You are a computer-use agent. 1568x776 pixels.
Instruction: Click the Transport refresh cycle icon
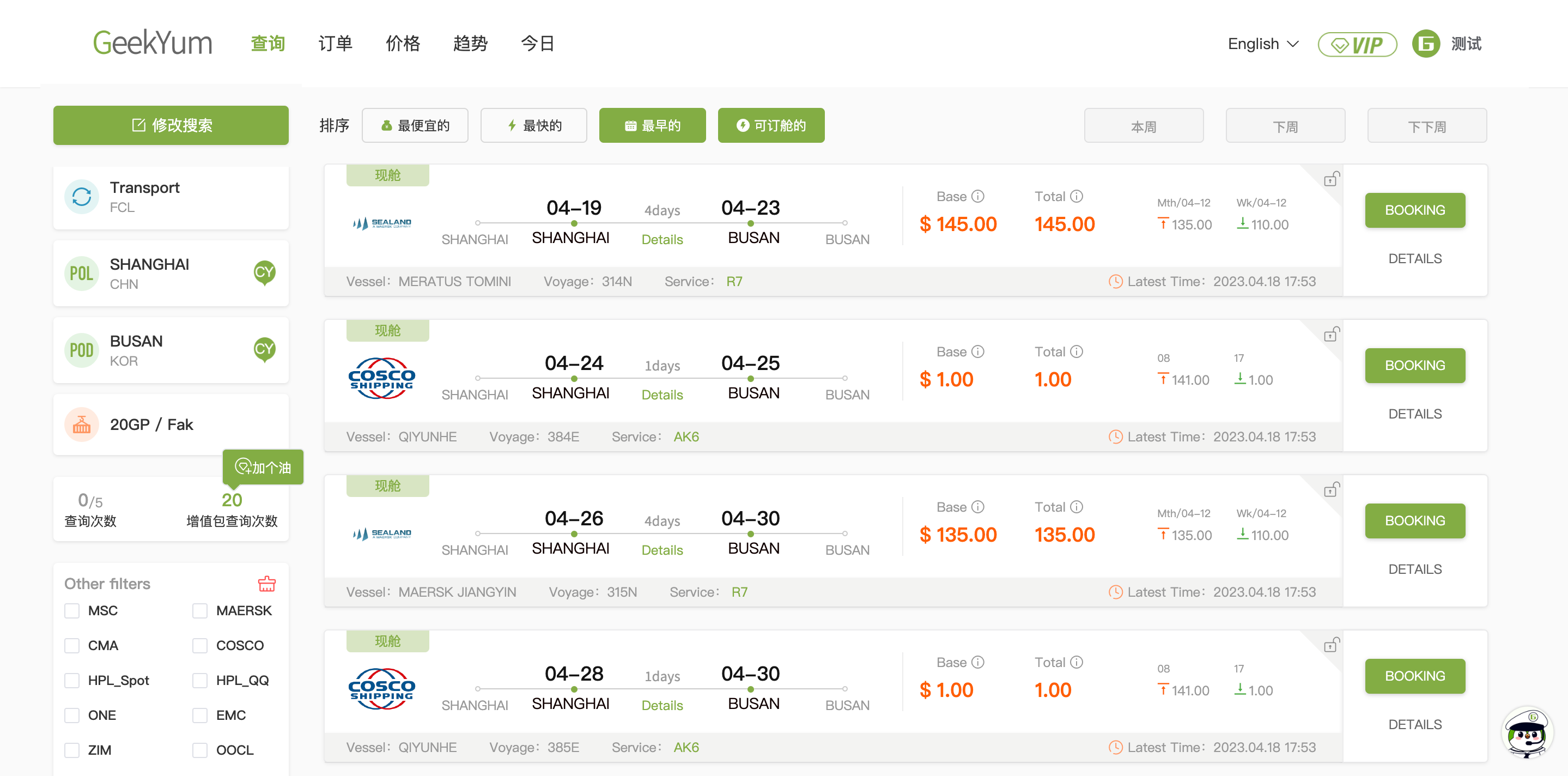pos(82,197)
